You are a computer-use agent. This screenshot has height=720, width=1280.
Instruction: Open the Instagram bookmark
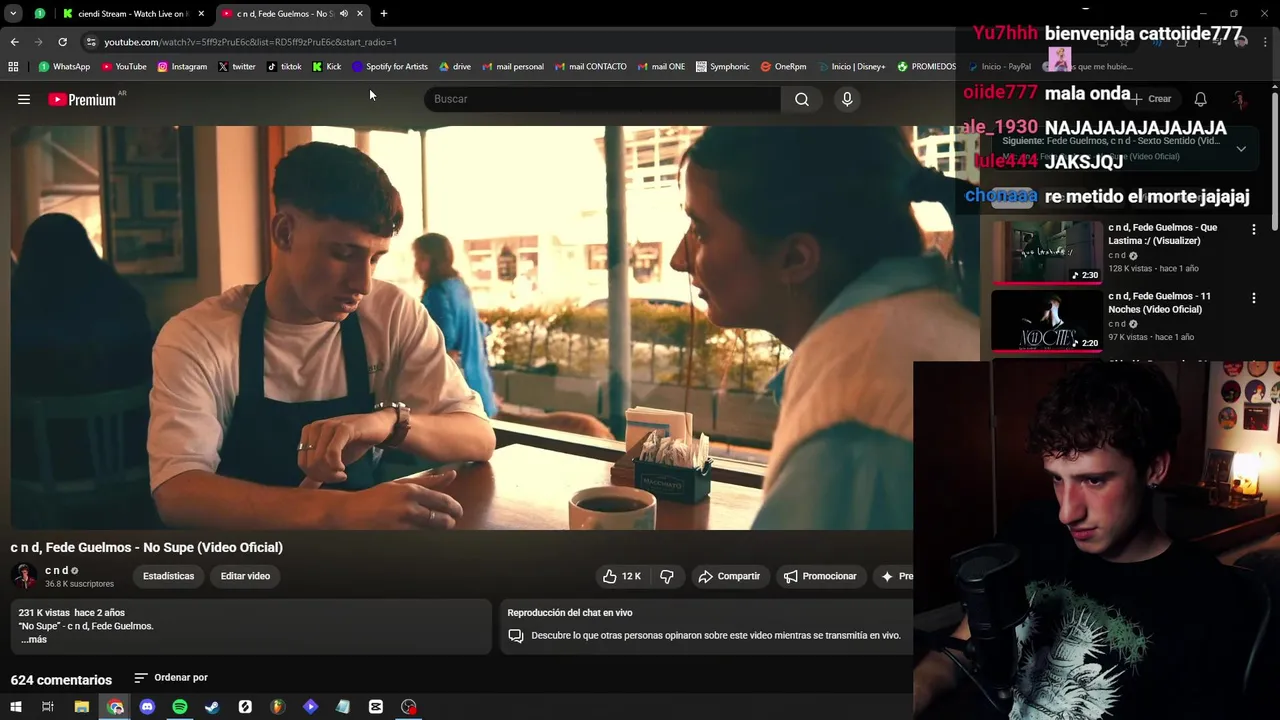click(x=182, y=67)
